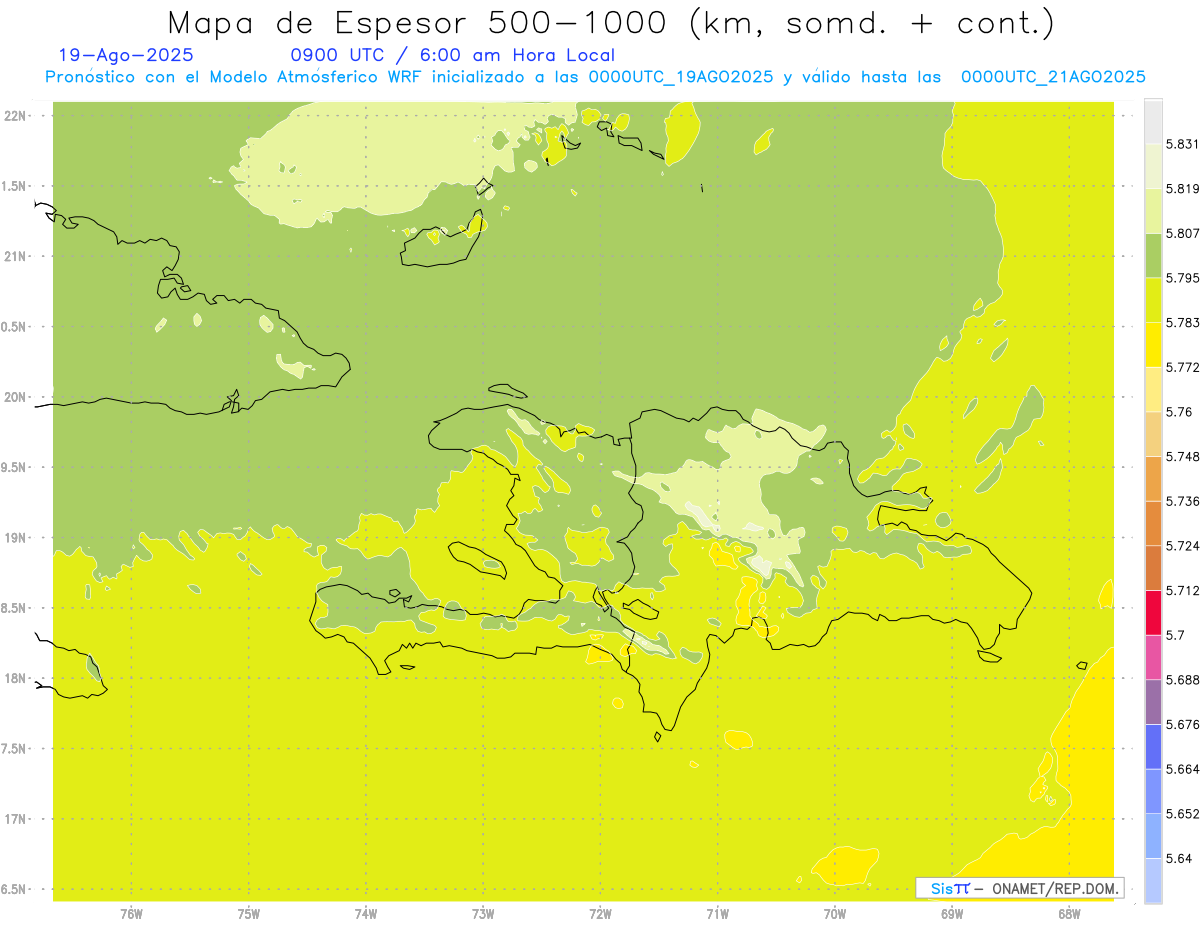The image size is (1200, 927).
Task: Select the 9.5N latitude label
Action: (x=16, y=468)
